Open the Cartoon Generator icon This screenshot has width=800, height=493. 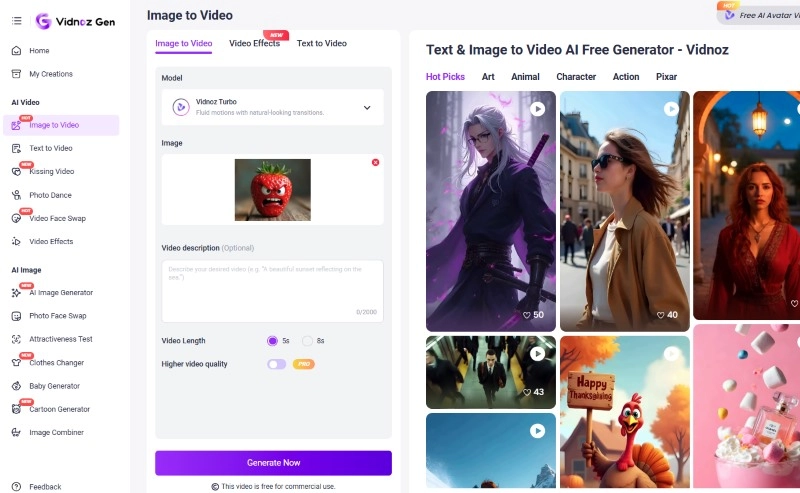click(16, 409)
